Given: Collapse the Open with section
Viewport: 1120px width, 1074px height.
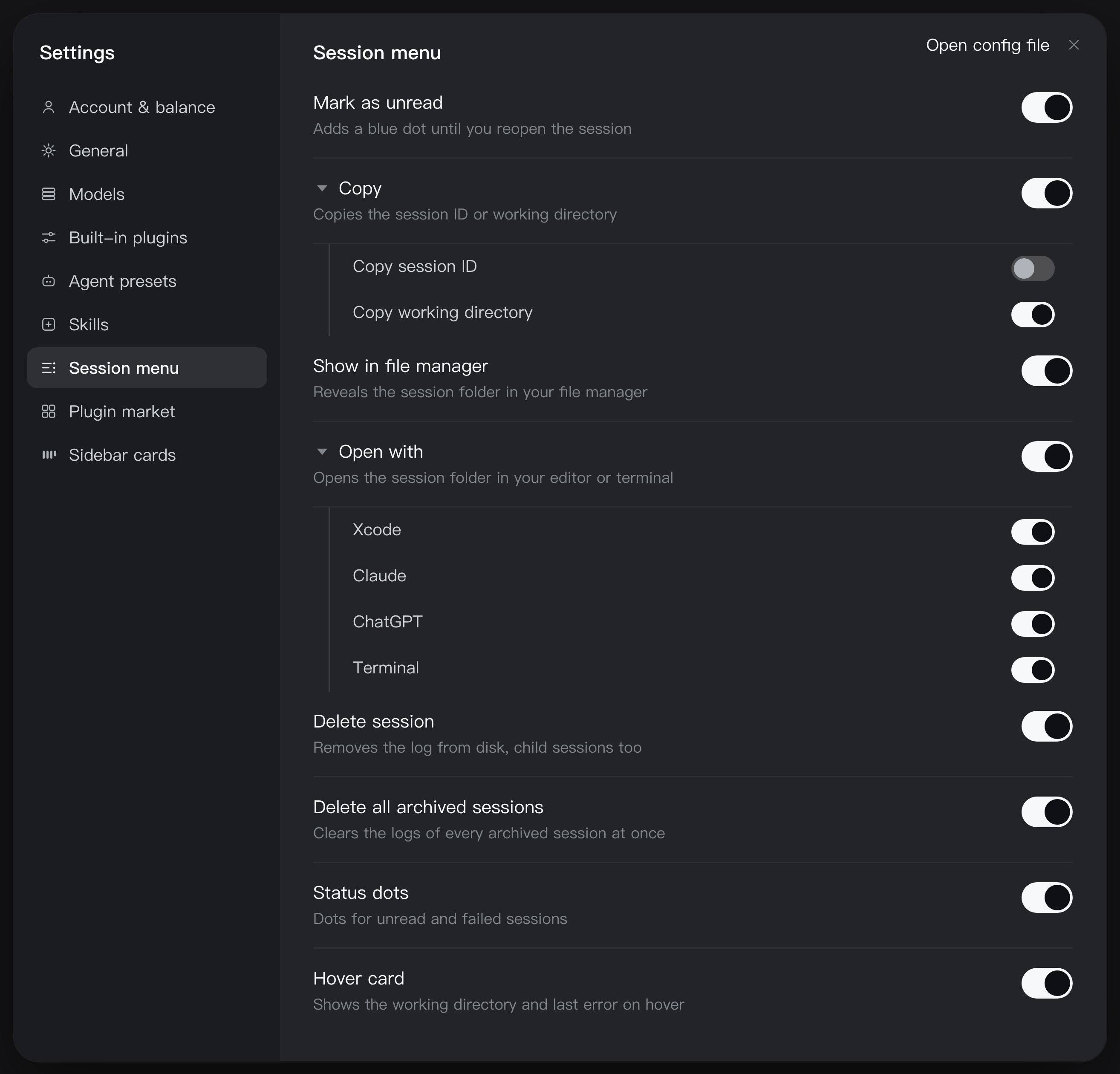Looking at the screenshot, I should [322, 451].
